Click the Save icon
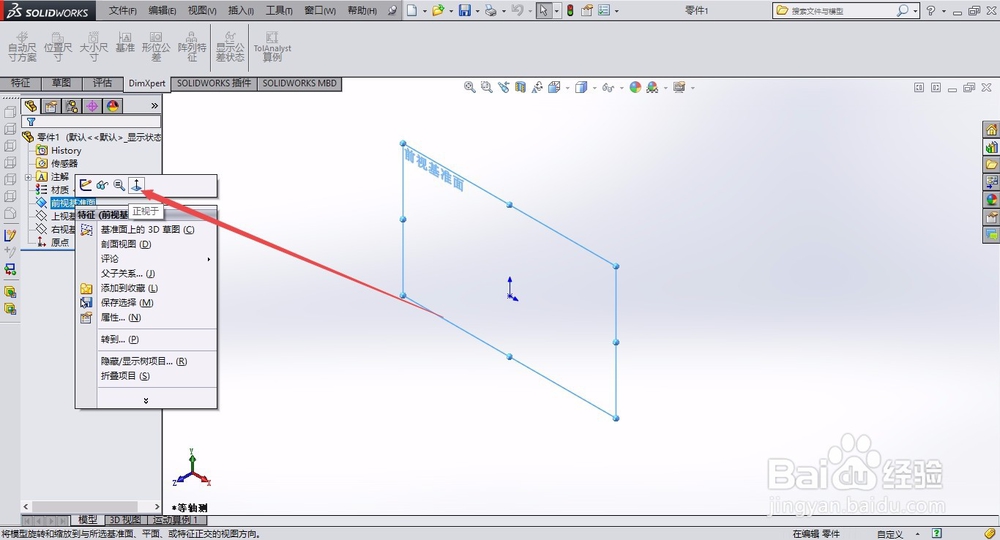 (x=465, y=10)
